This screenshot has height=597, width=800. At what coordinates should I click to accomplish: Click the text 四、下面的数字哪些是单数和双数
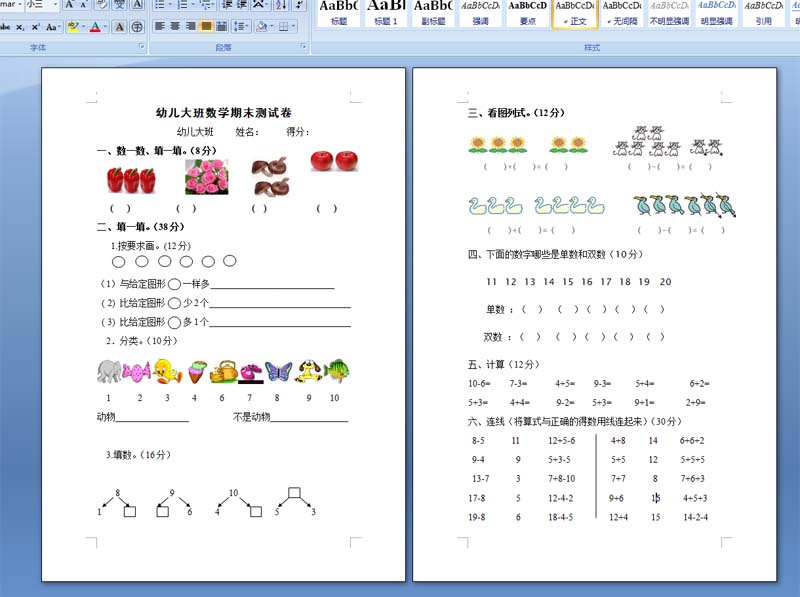click(536, 254)
